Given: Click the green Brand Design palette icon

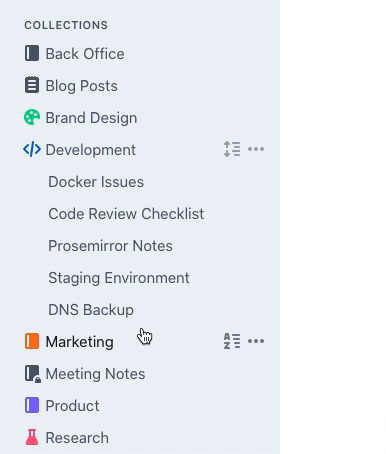Looking at the screenshot, I should click(x=32, y=118).
